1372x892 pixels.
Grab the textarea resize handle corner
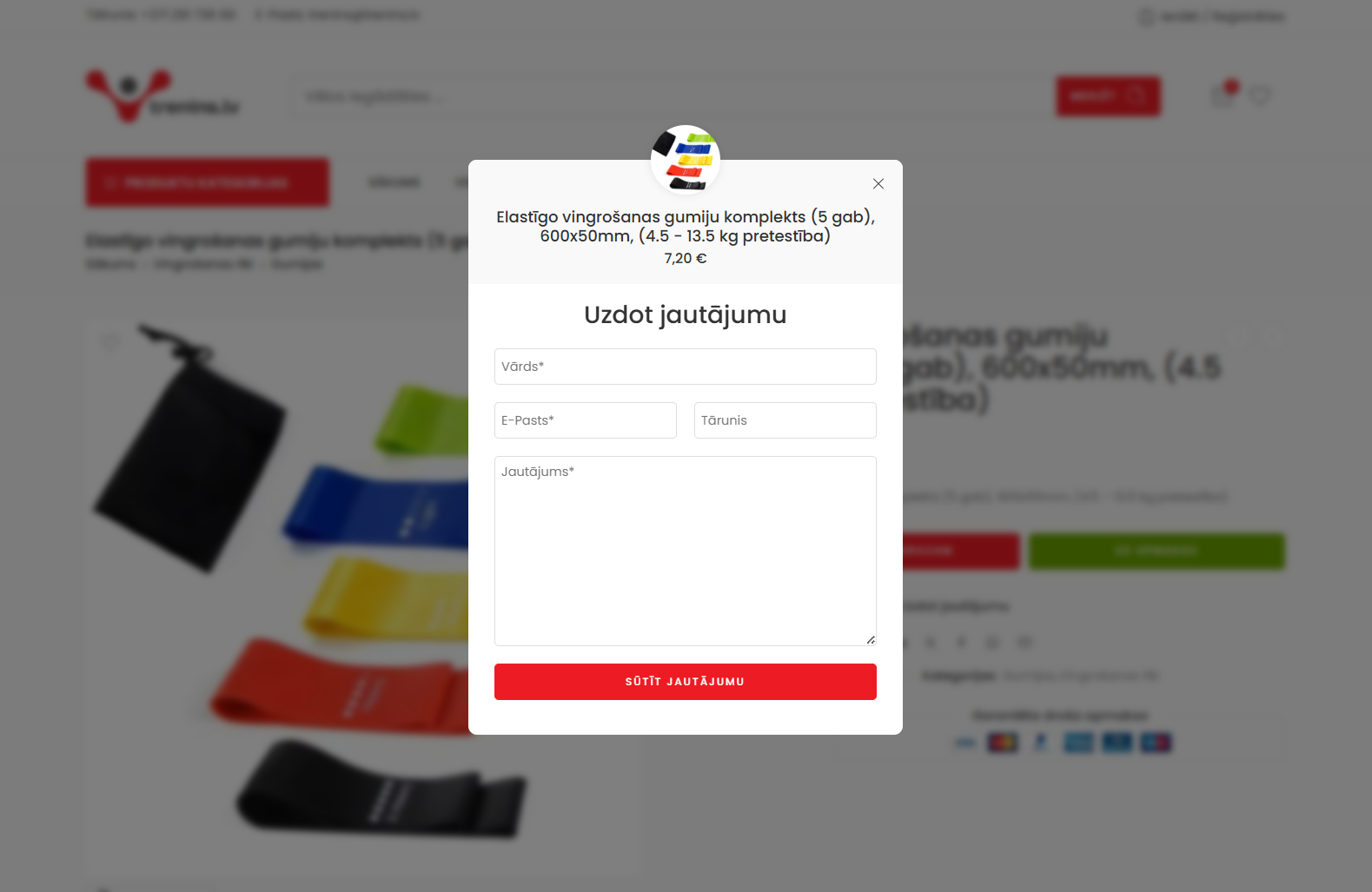tap(871, 640)
